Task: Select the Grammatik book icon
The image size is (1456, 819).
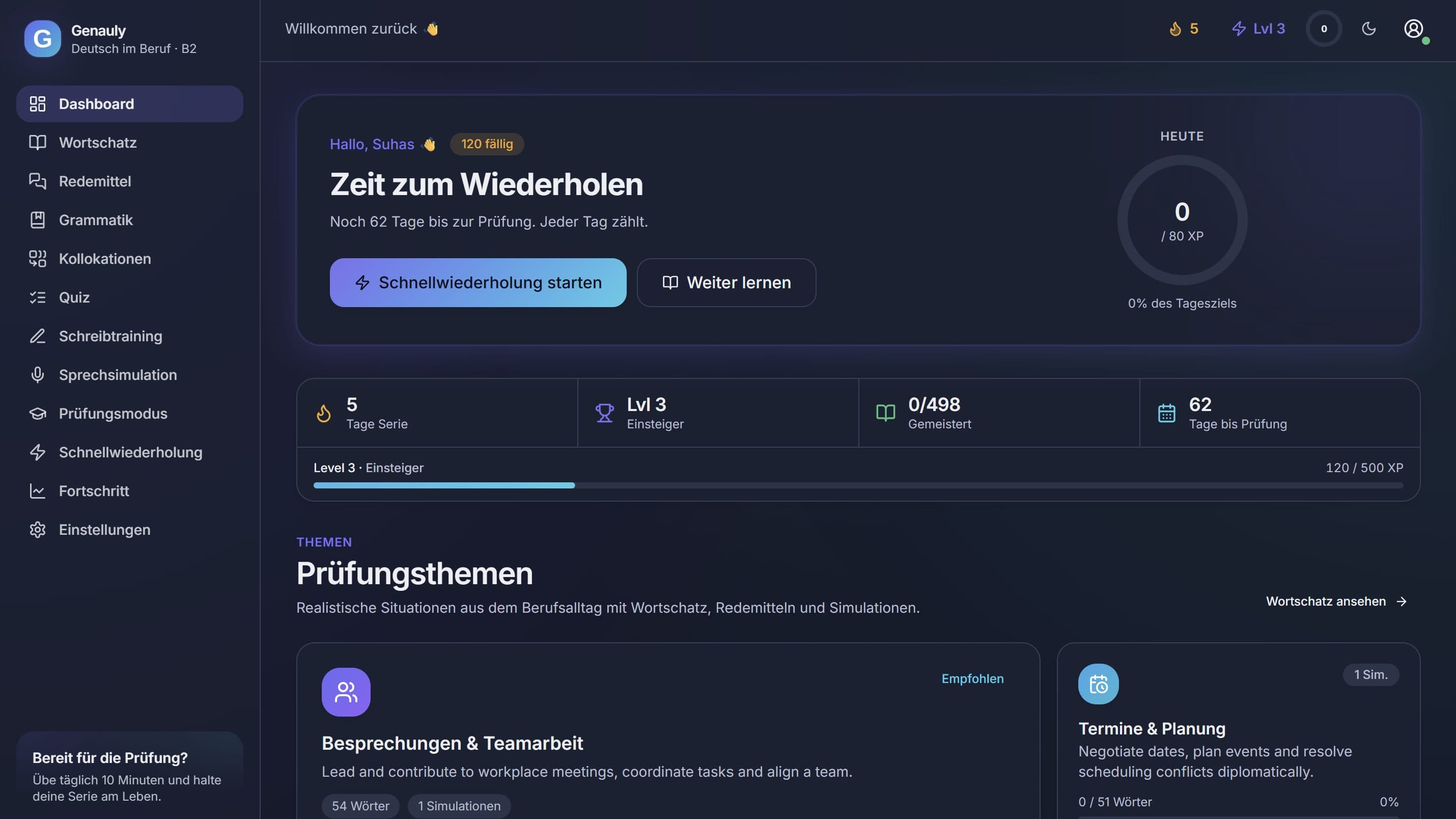Action: [37, 220]
